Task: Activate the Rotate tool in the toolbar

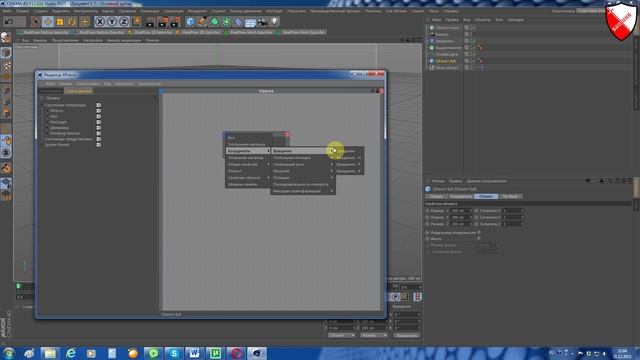Action: pos(72,21)
